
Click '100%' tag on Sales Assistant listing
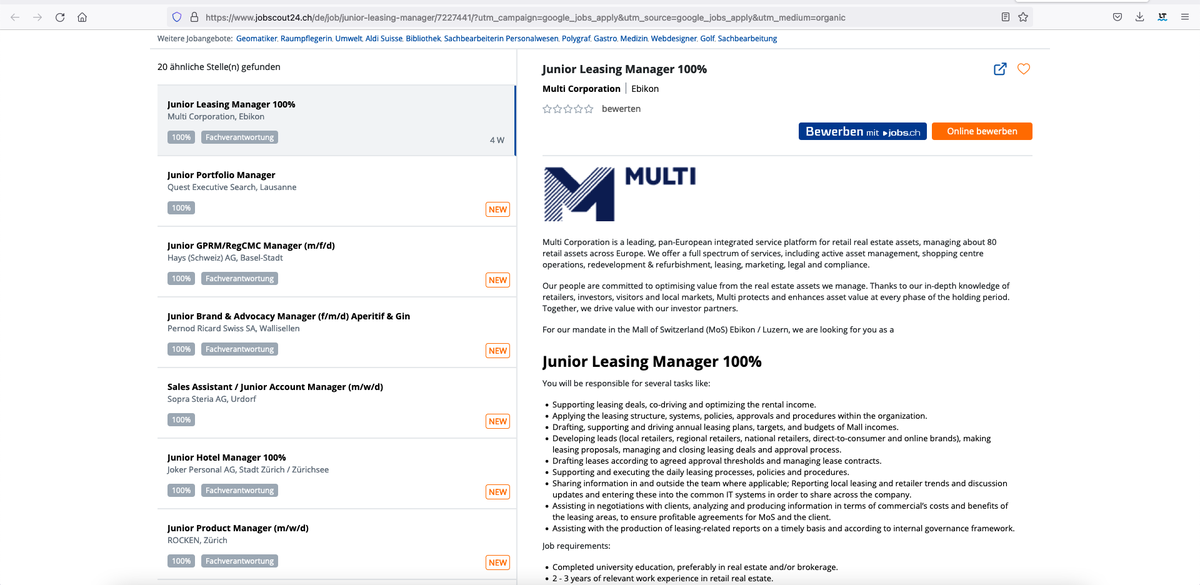pyautogui.click(x=181, y=420)
